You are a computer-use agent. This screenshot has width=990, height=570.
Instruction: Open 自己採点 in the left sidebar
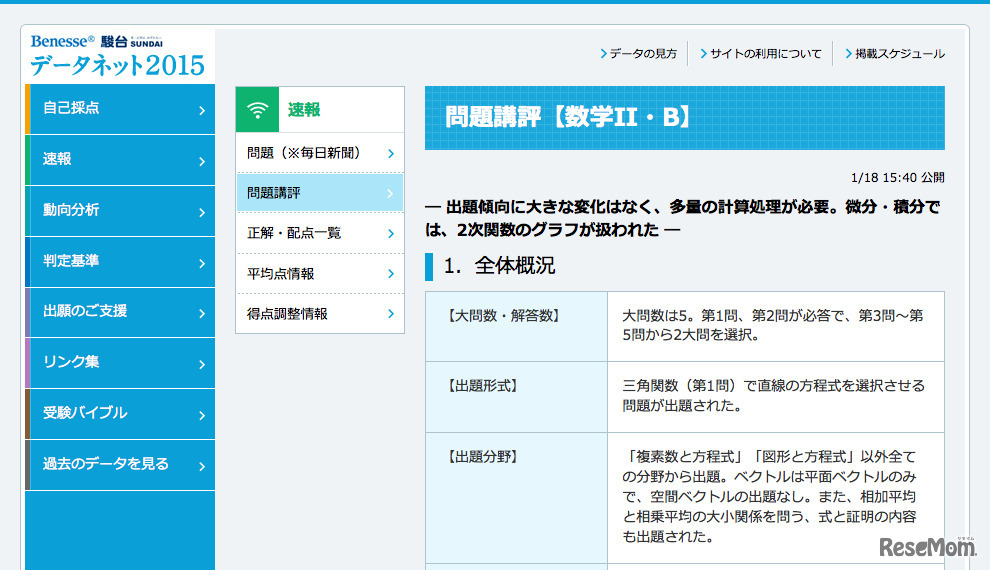(x=120, y=109)
